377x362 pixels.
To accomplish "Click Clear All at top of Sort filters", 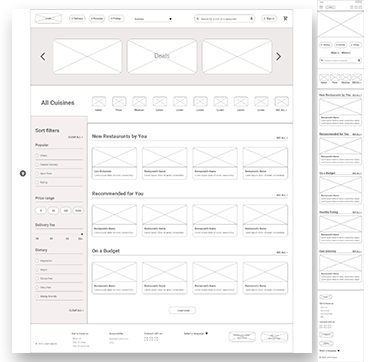I will pyautogui.click(x=76, y=137).
